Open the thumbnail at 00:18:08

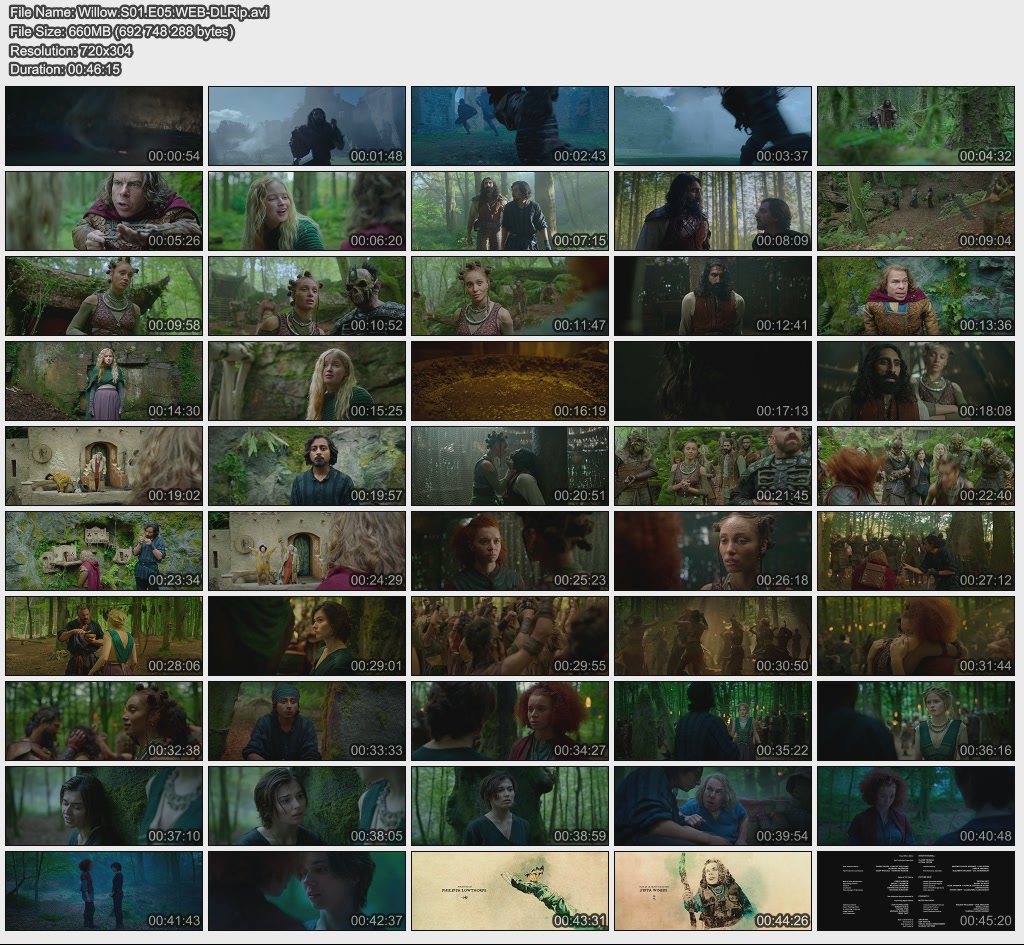pyautogui.click(x=916, y=381)
